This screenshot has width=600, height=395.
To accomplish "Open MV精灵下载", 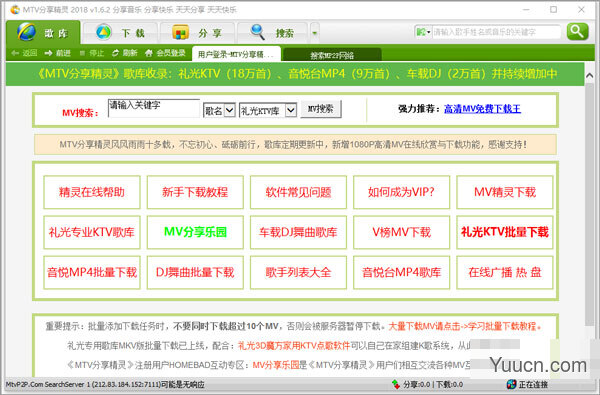I will tap(505, 192).
